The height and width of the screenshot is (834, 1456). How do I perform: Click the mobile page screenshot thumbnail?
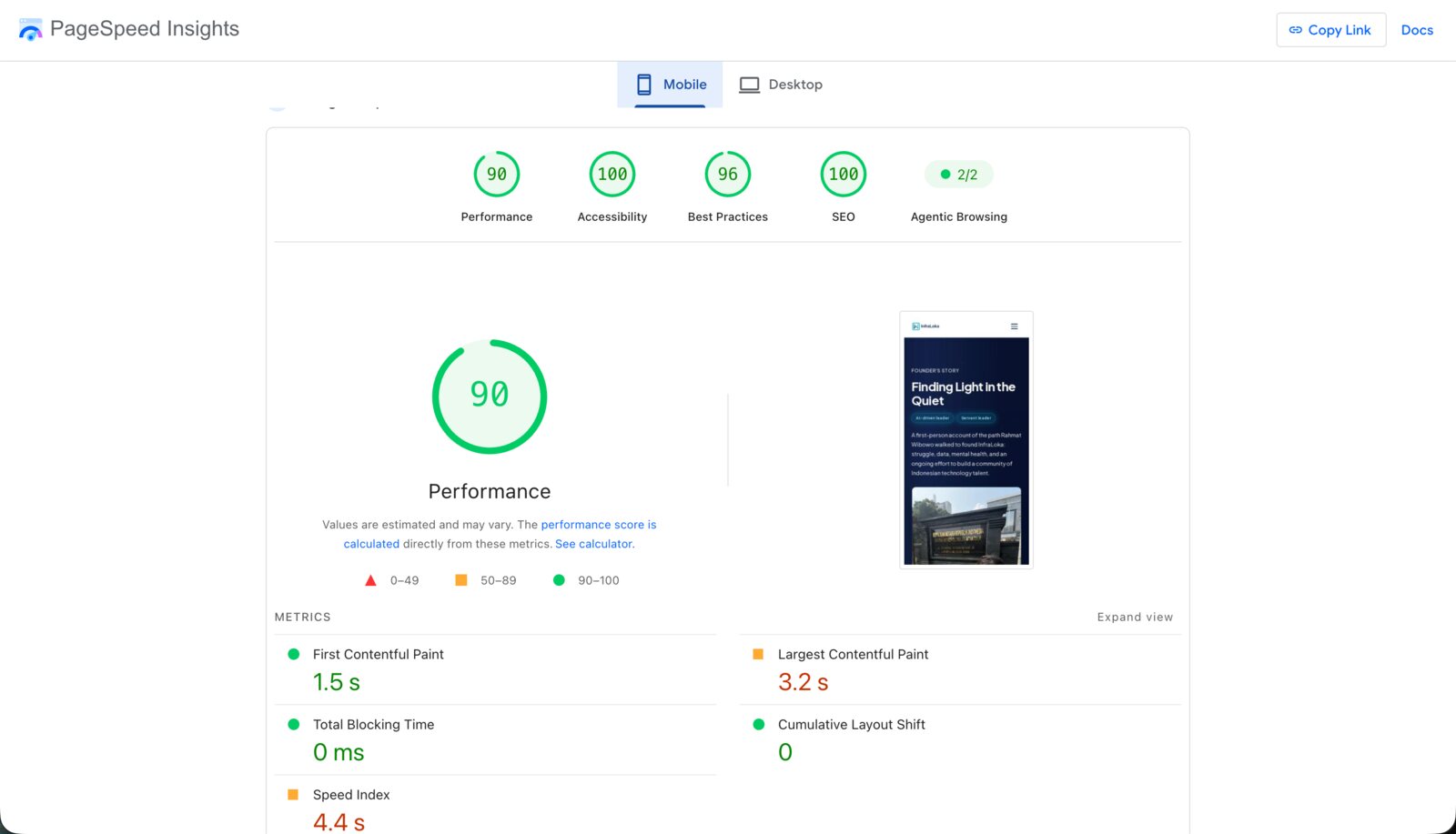[966, 440]
